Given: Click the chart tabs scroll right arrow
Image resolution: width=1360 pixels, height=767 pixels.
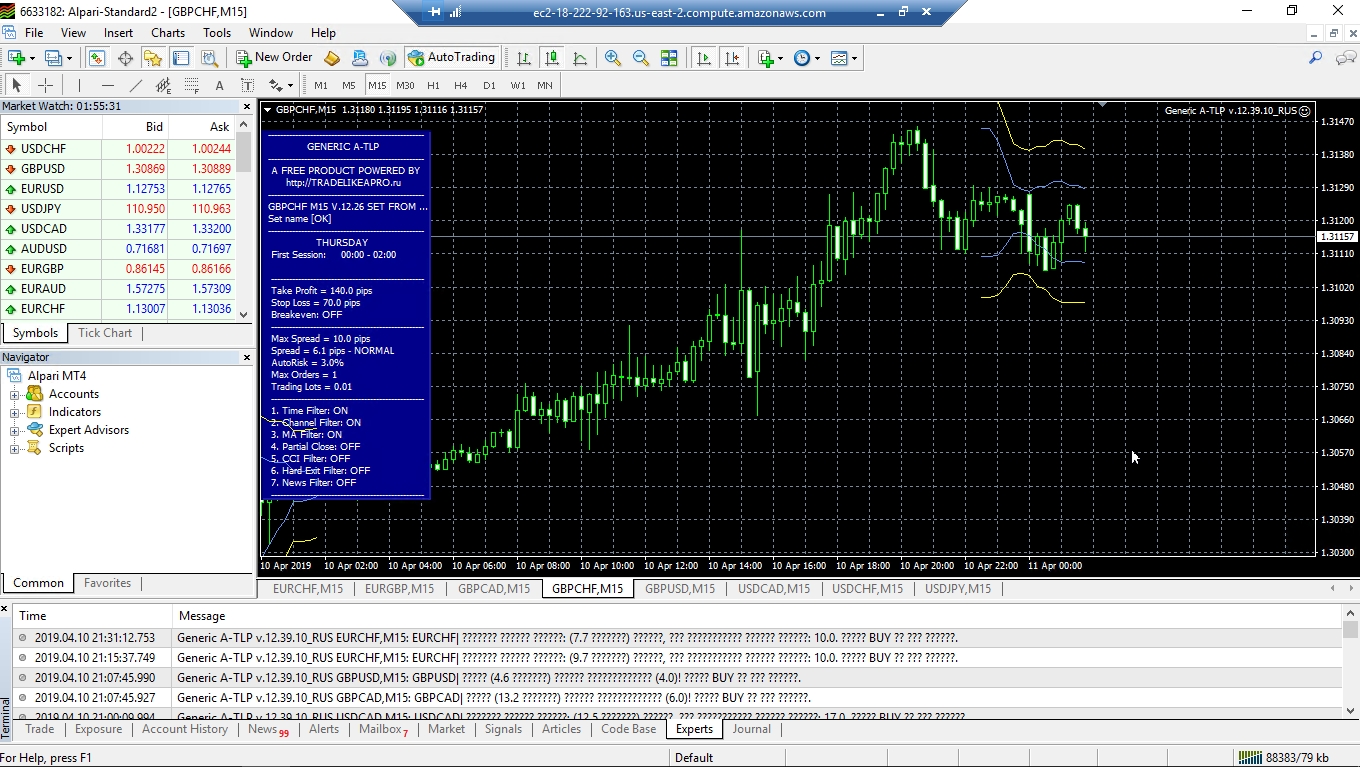Looking at the screenshot, I should pyautogui.click(x=1350, y=589).
